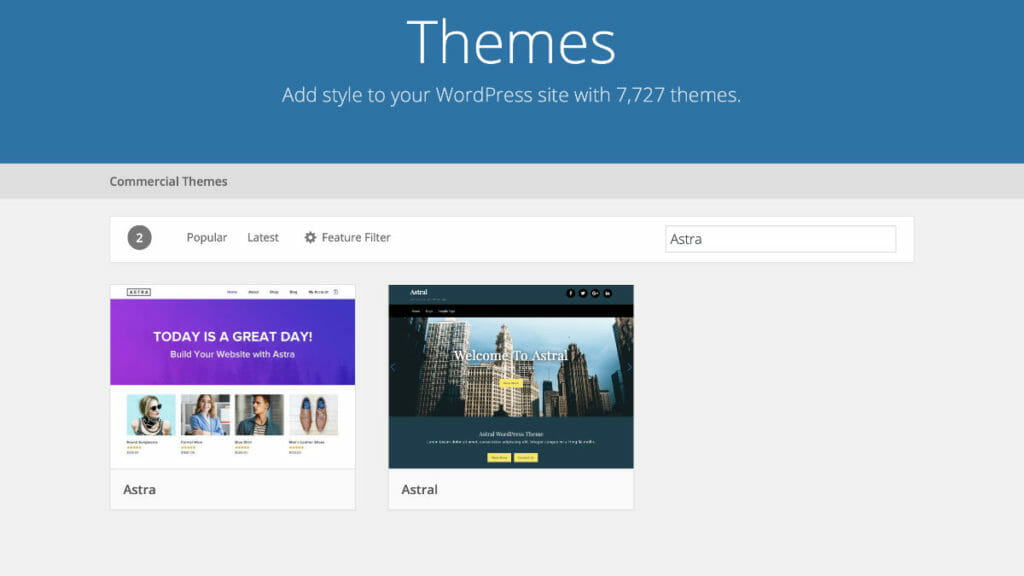Click the Astra logo in the theme preview
This screenshot has height=576, width=1024.
138,291
